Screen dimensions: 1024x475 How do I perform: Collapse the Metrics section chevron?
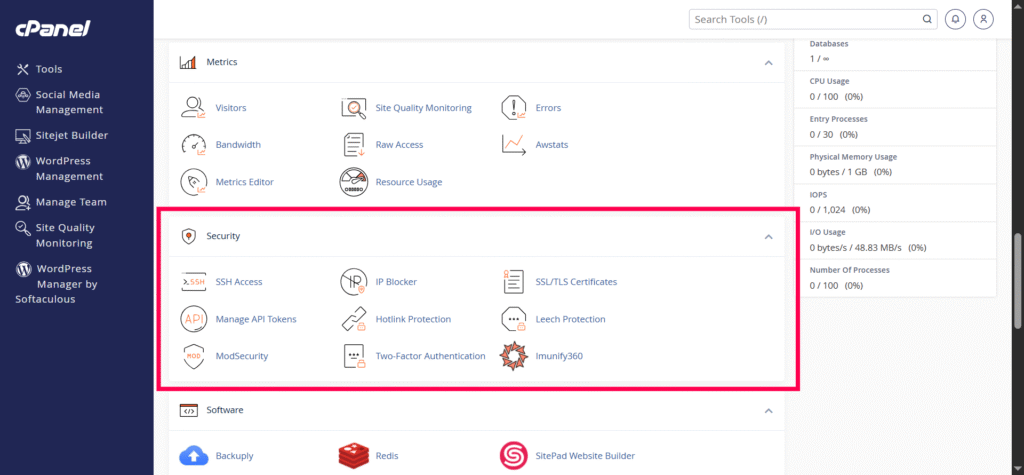[x=769, y=63]
